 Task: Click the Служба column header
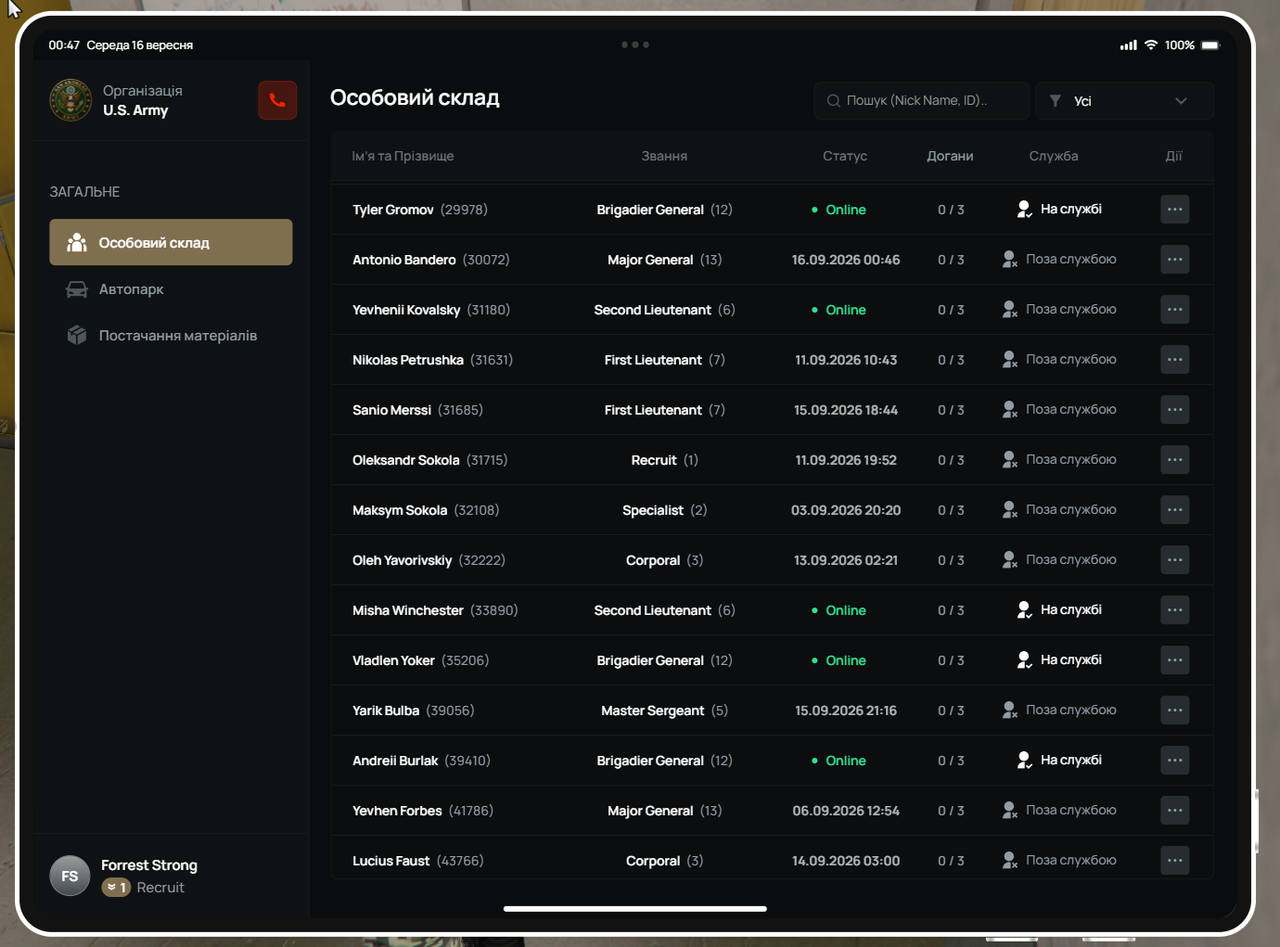(1054, 156)
